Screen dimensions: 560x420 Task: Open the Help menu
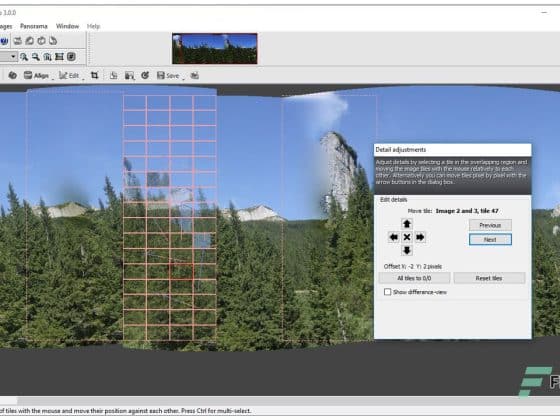[x=93, y=26]
